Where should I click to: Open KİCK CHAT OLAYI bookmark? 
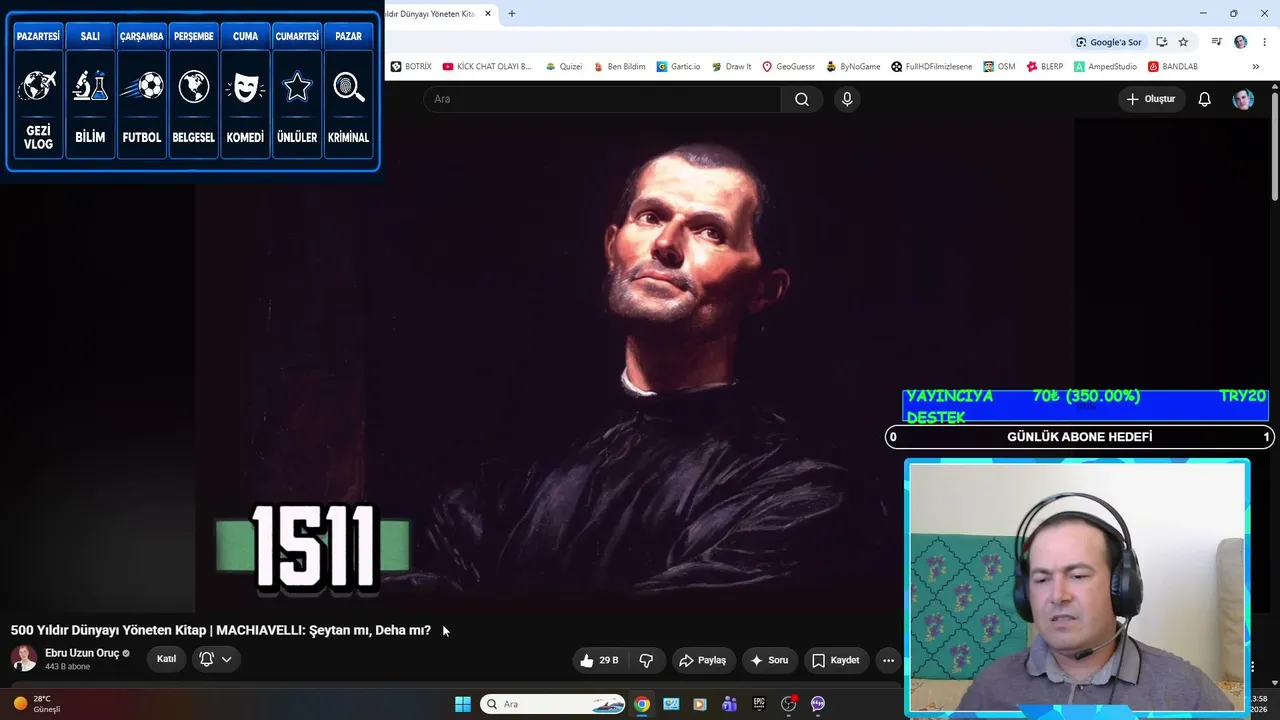487,67
